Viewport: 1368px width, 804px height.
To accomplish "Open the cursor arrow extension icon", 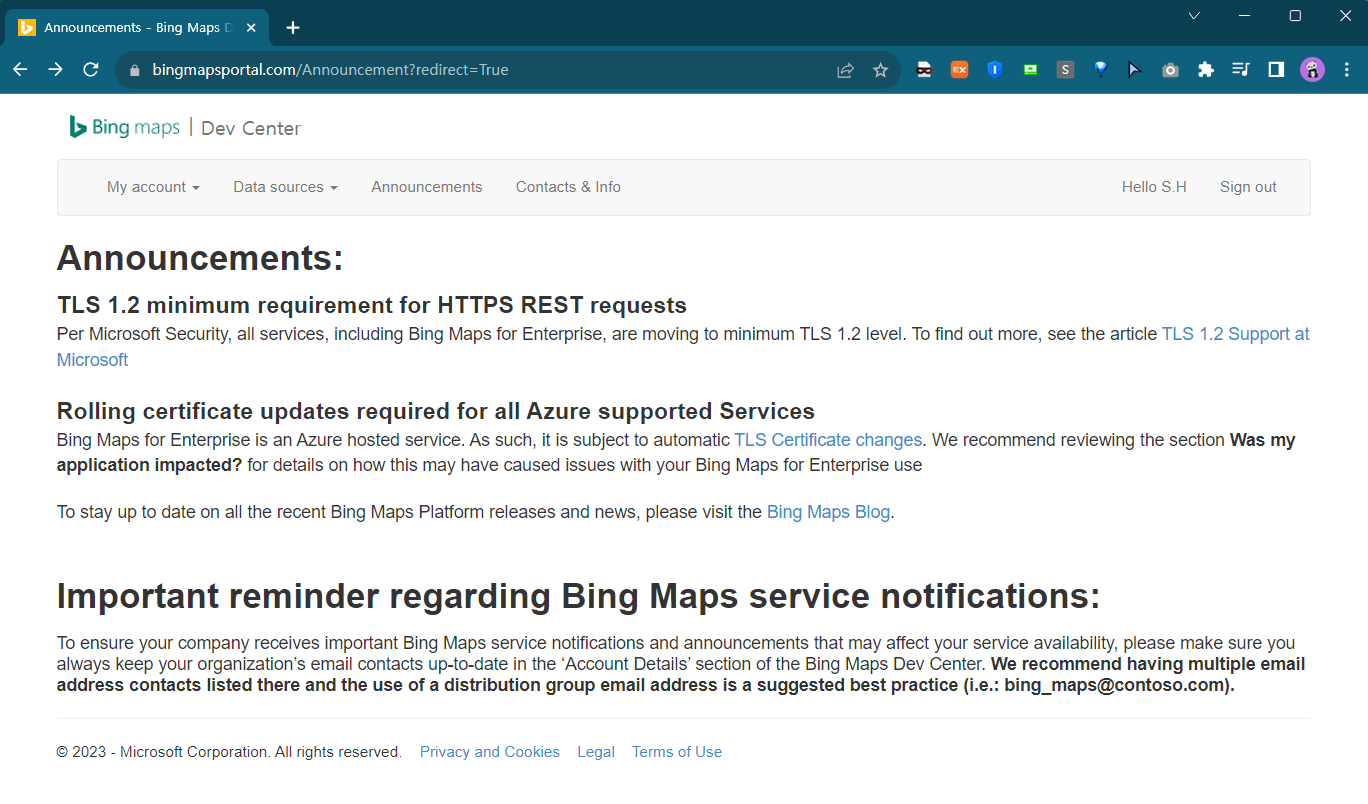I will [x=1135, y=70].
